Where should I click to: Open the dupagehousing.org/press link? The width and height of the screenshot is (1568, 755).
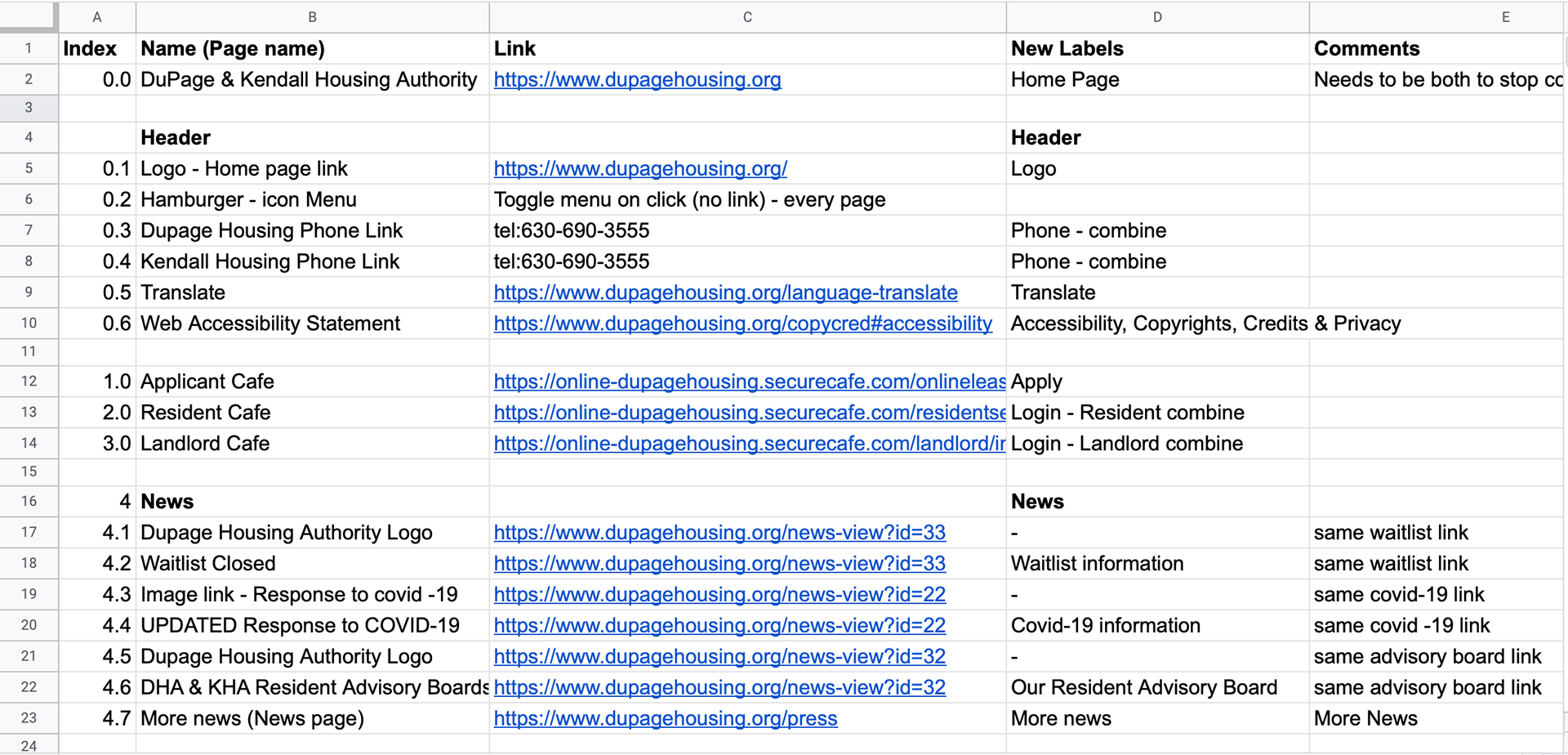[666, 720]
